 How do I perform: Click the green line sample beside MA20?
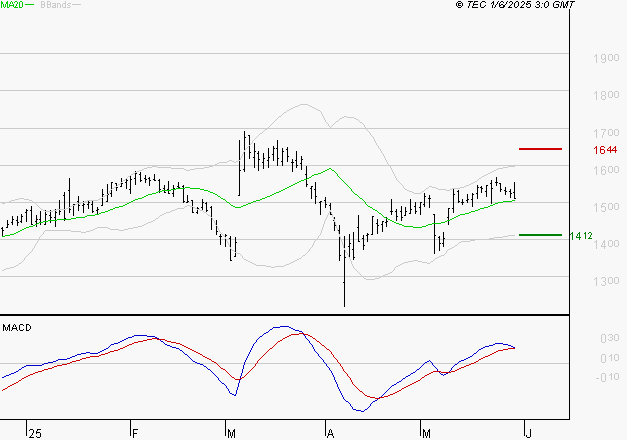30,6
